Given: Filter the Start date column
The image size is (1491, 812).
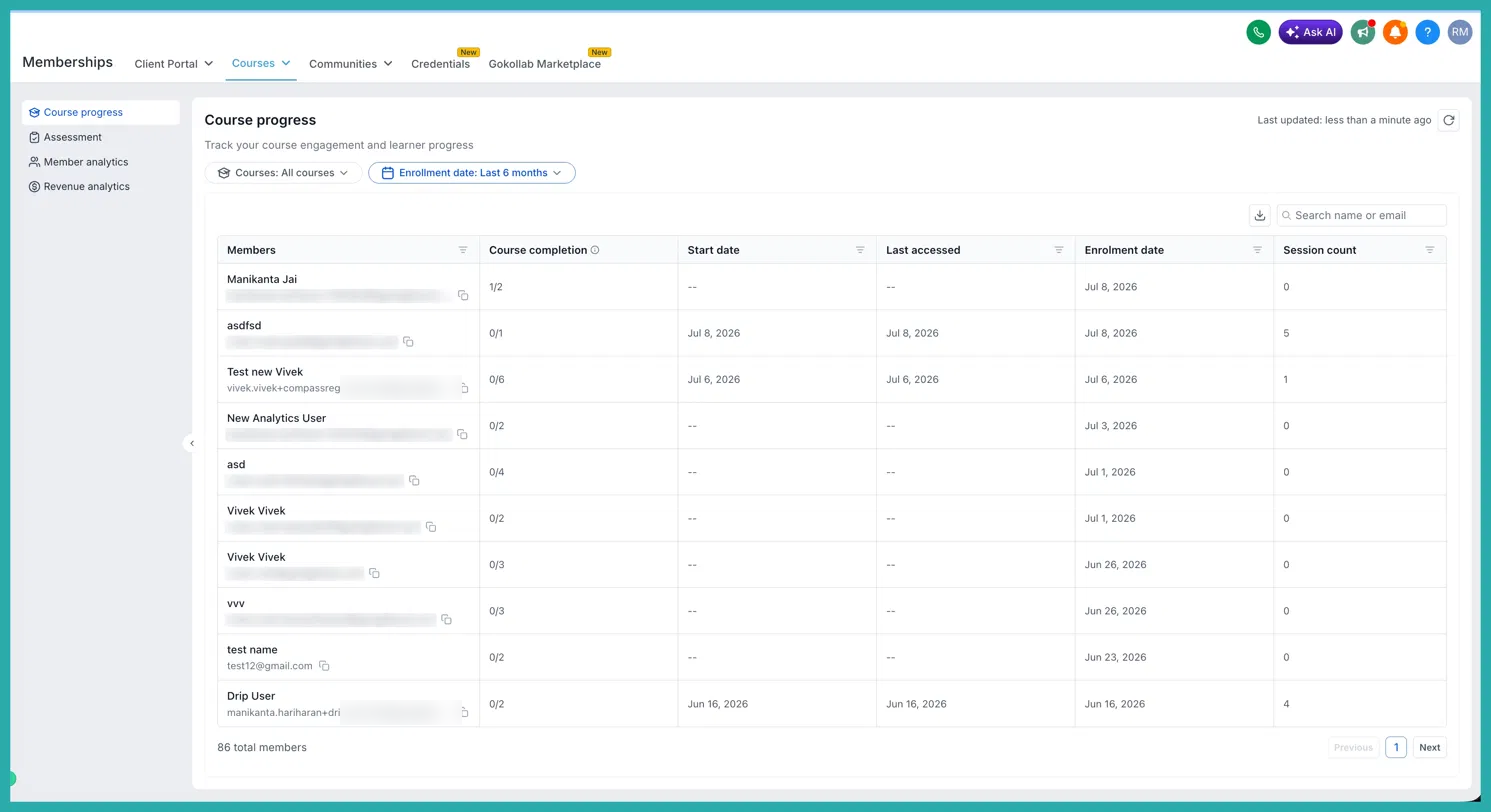Looking at the screenshot, I should pyautogui.click(x=860, y=250).
